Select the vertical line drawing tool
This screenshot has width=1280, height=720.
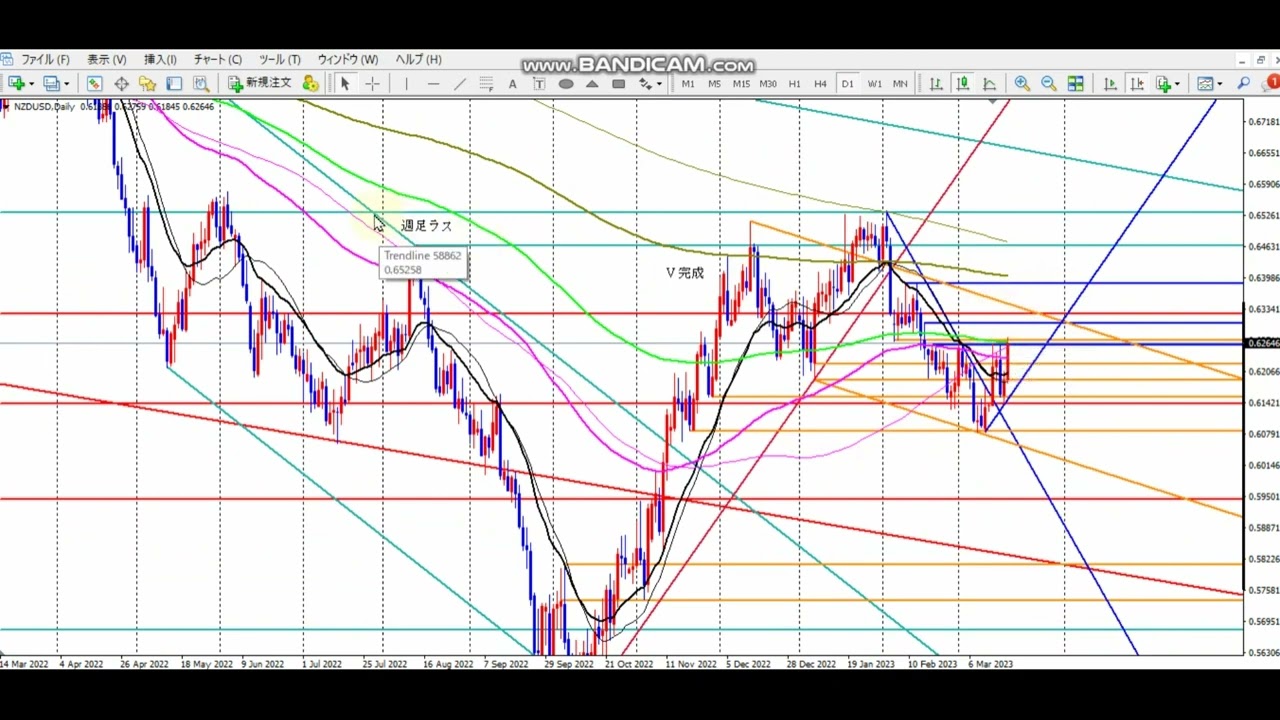[x=407, y=84]
